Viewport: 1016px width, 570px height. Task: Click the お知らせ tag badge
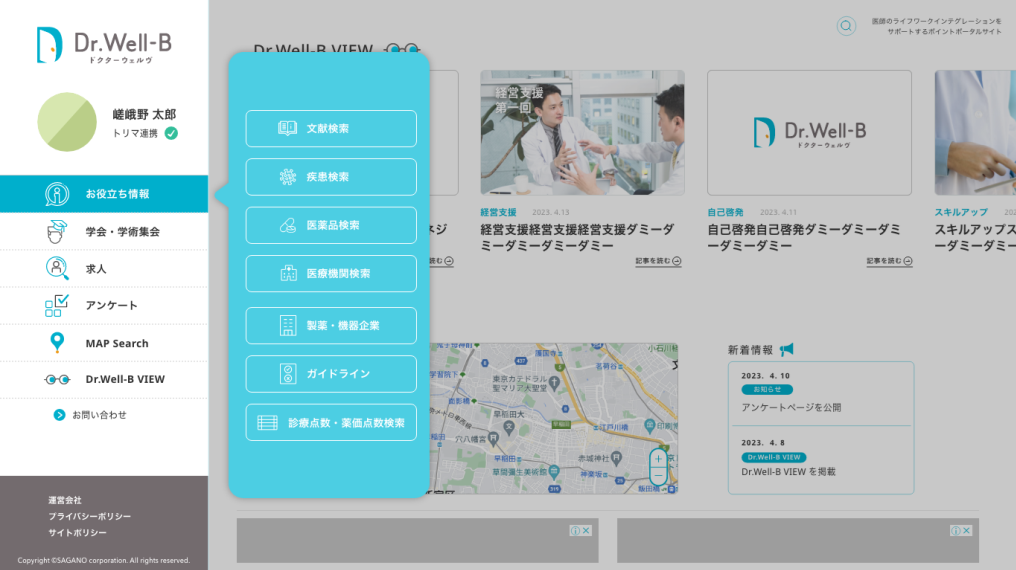pos(767,389)
